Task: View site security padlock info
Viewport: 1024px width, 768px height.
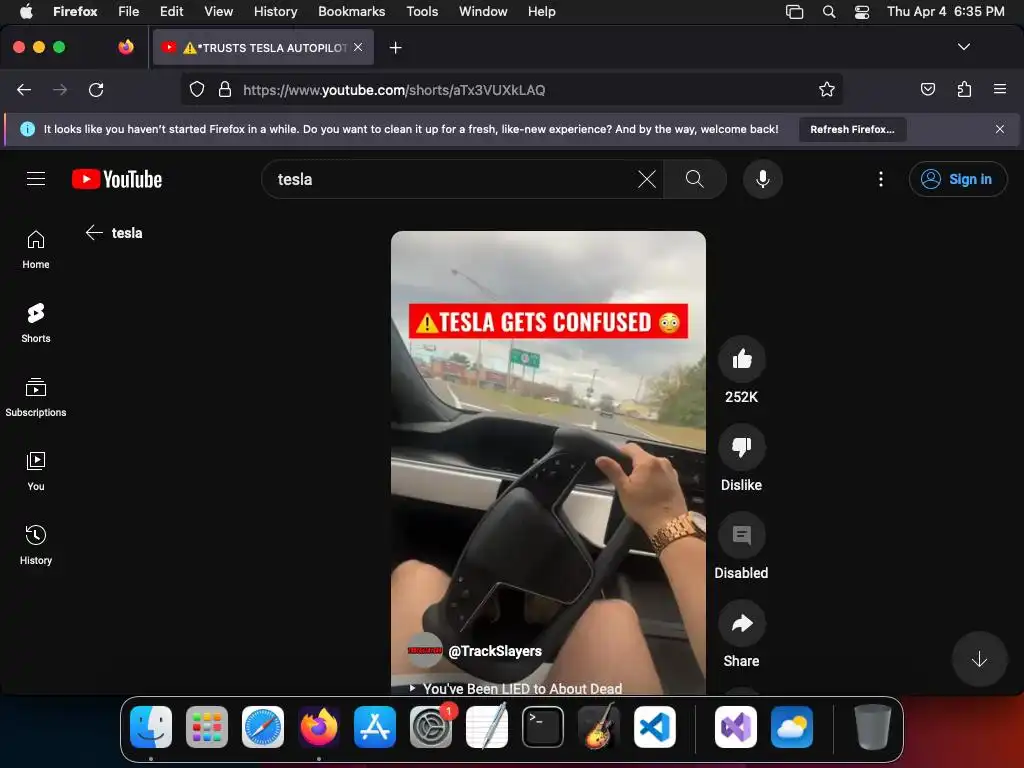Action: click(225, 89)
